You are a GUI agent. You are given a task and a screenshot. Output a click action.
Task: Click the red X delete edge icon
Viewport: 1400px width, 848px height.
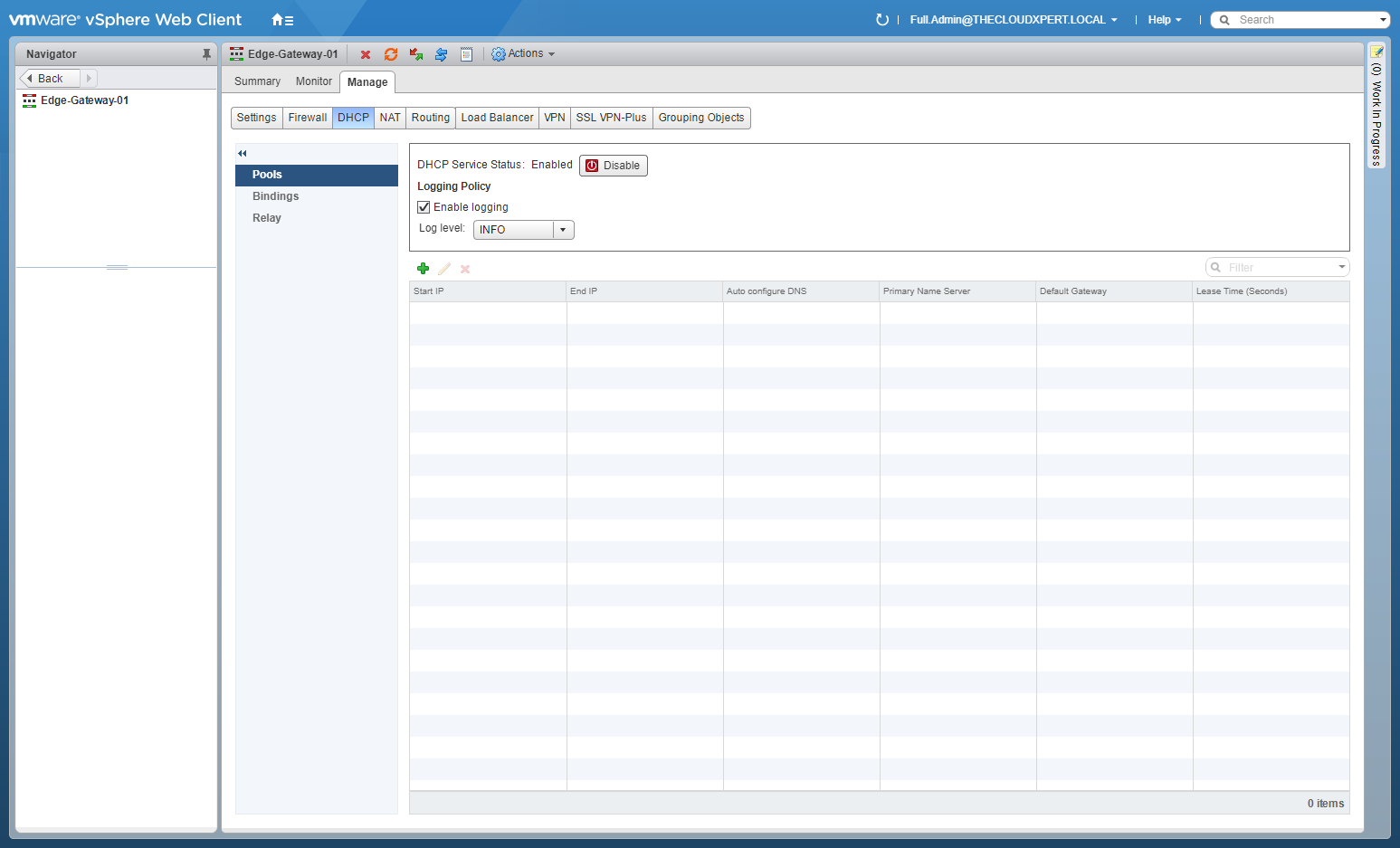point(366,54)
